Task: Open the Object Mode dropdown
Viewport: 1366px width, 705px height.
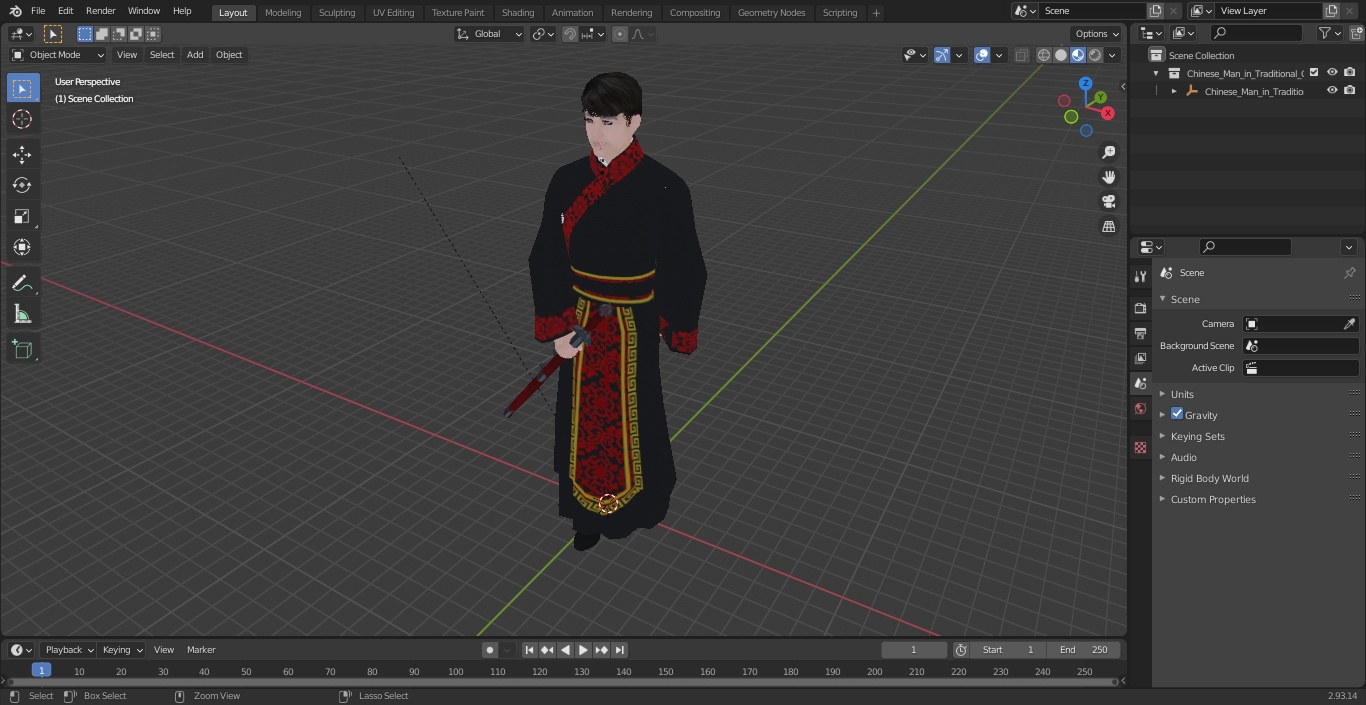Action: click(58, 55)
